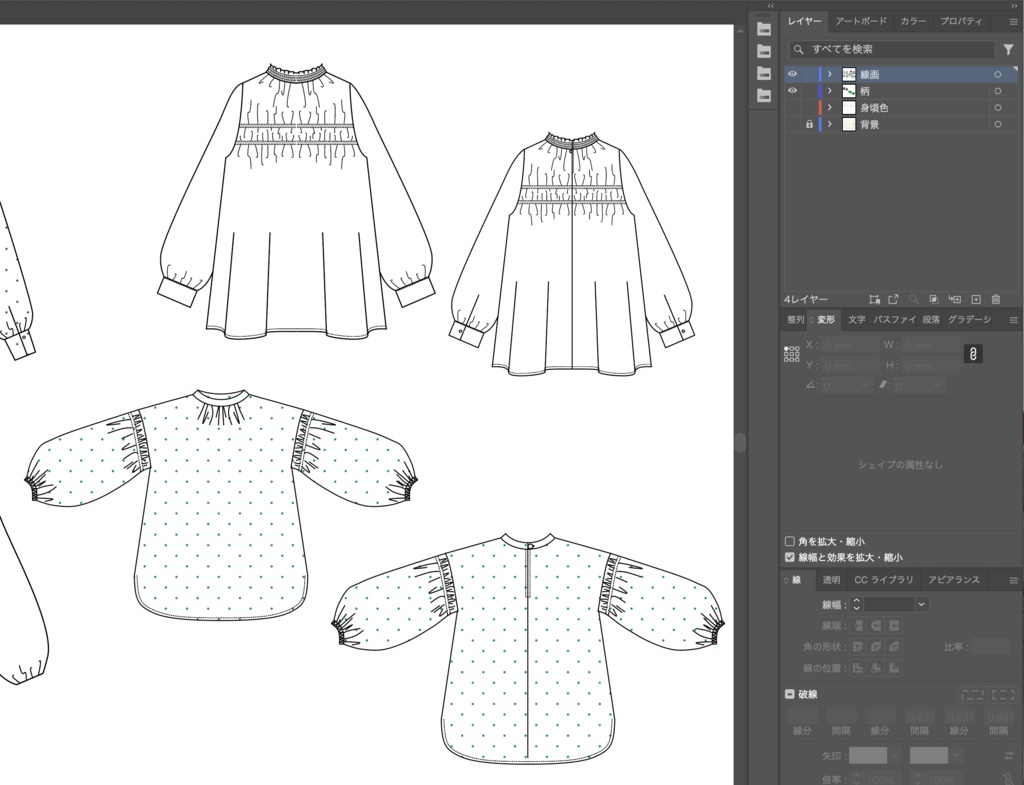
Task: Click the canvas vertical scrollbar thumb
Action: click(740, 442)
